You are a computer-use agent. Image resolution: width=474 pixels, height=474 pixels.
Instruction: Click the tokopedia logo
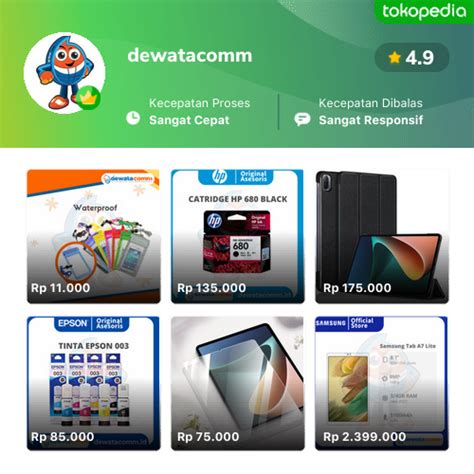pos(424,12)
